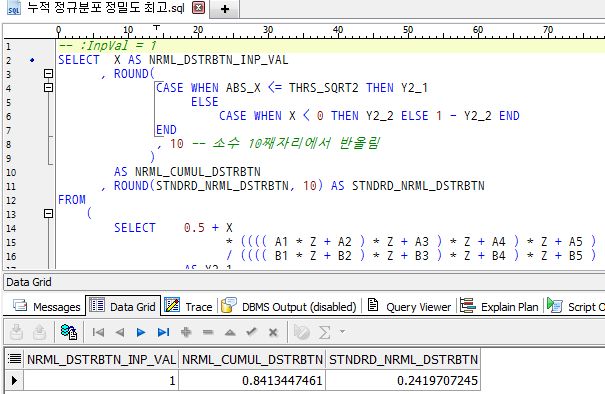
Task: Click the edit record triangle icon
Action: point(230,332)
